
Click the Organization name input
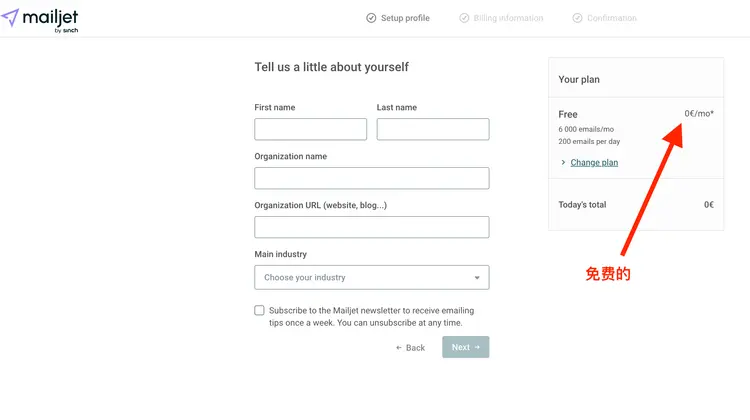(x=371, y=178)
